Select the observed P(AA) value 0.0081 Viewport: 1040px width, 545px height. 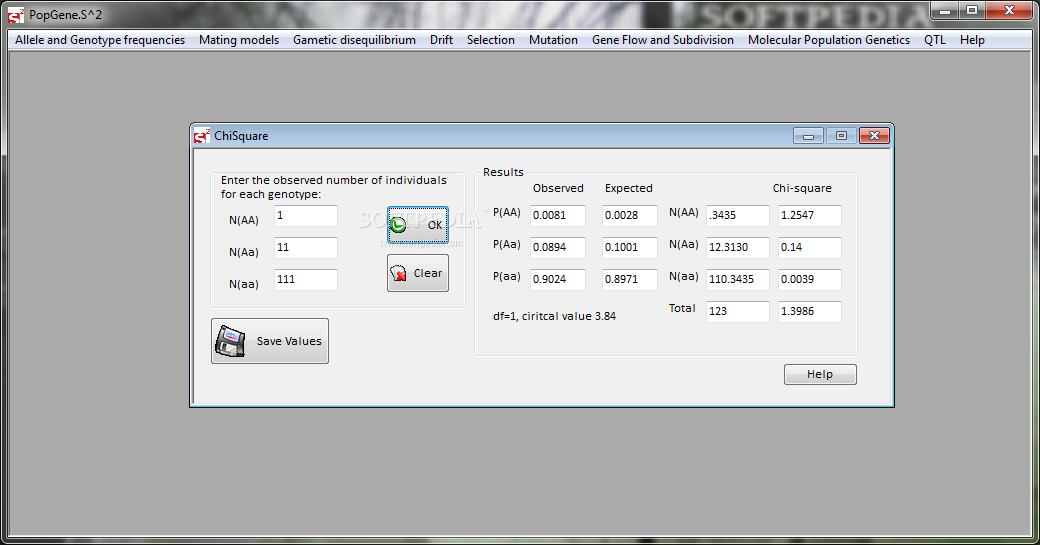click(558, 215)
